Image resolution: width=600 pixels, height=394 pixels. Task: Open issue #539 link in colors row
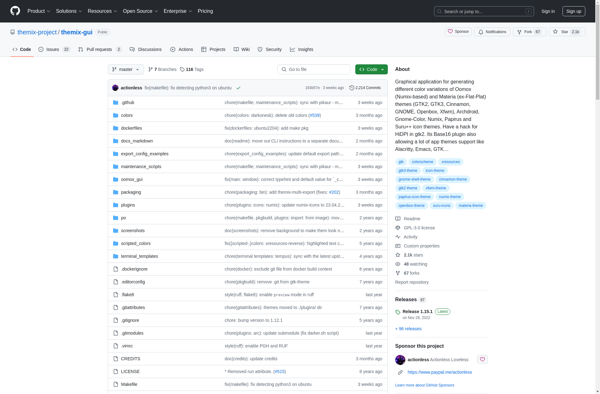(x=315, y=115)
